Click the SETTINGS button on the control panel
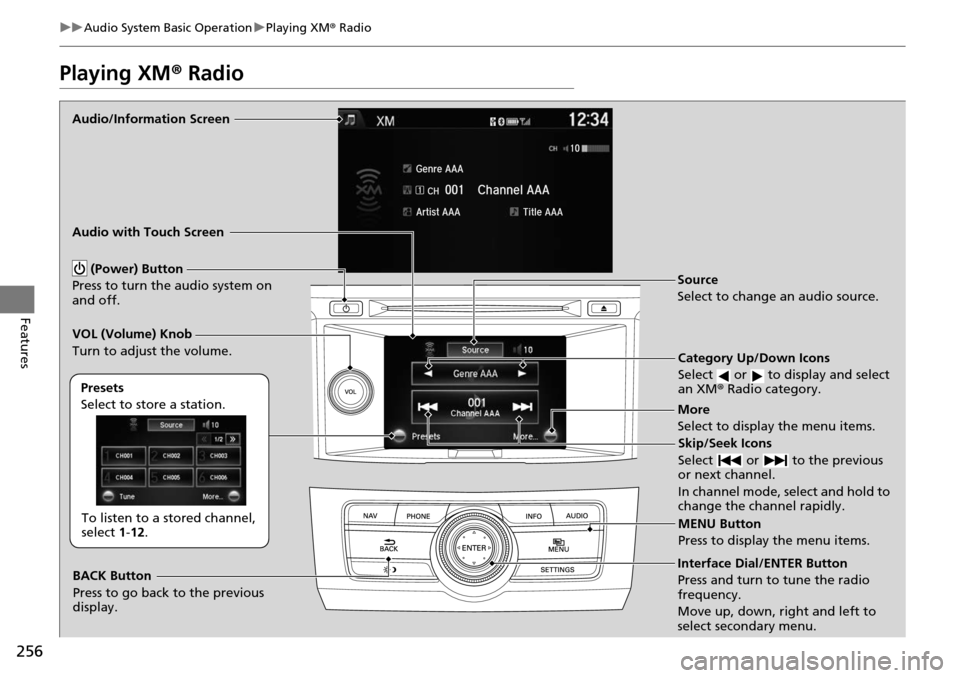Image resolution: width=960 pixels, height=678 pixels. click(557, 570)
